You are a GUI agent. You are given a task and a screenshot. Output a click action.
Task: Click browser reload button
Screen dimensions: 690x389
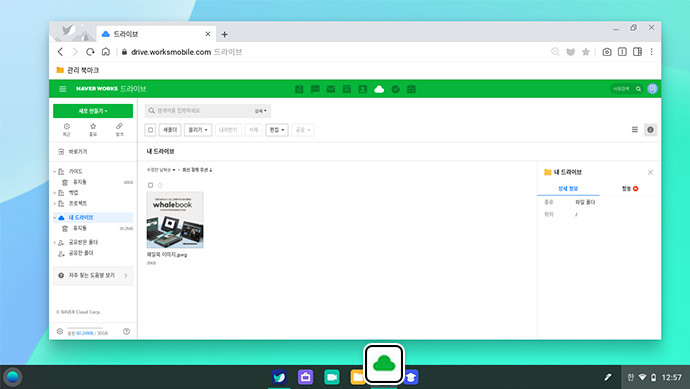point(90,52)
